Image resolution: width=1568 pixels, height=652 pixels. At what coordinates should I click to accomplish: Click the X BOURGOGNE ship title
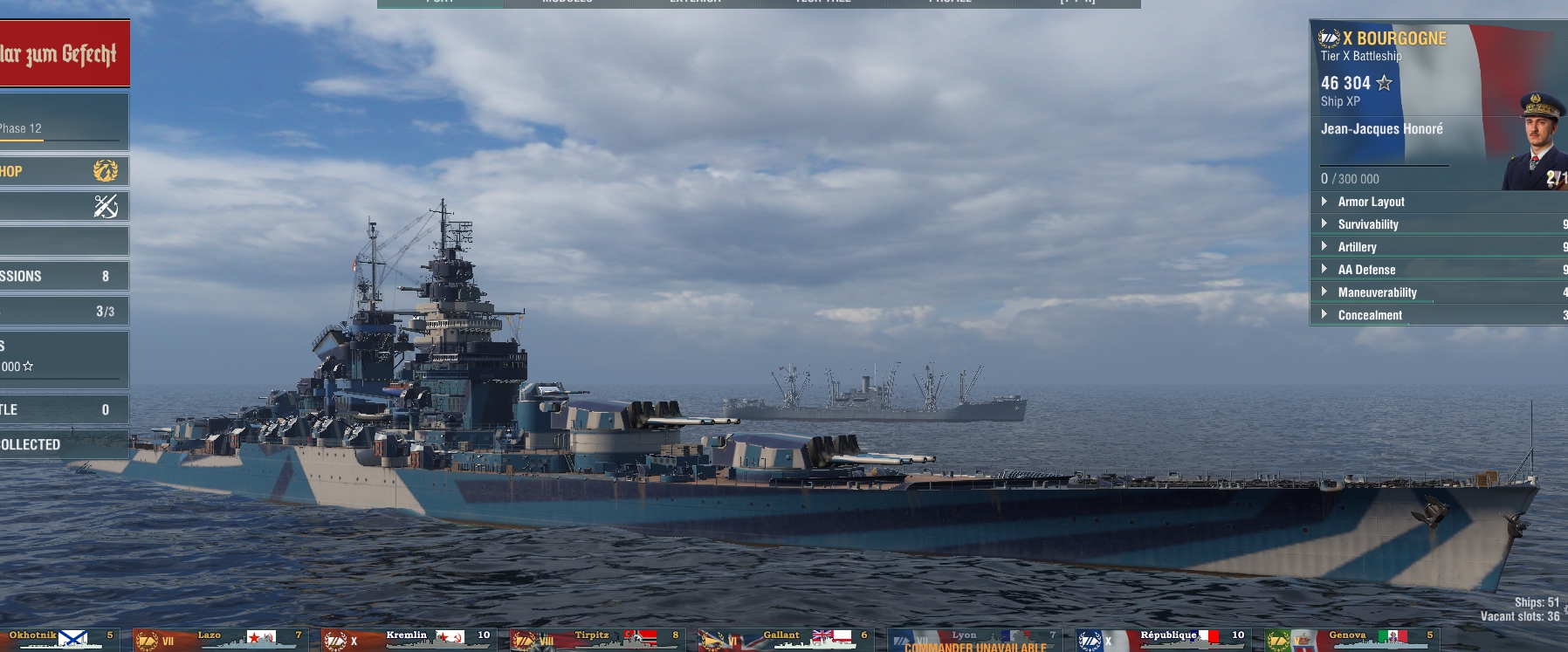[1394, 38]
